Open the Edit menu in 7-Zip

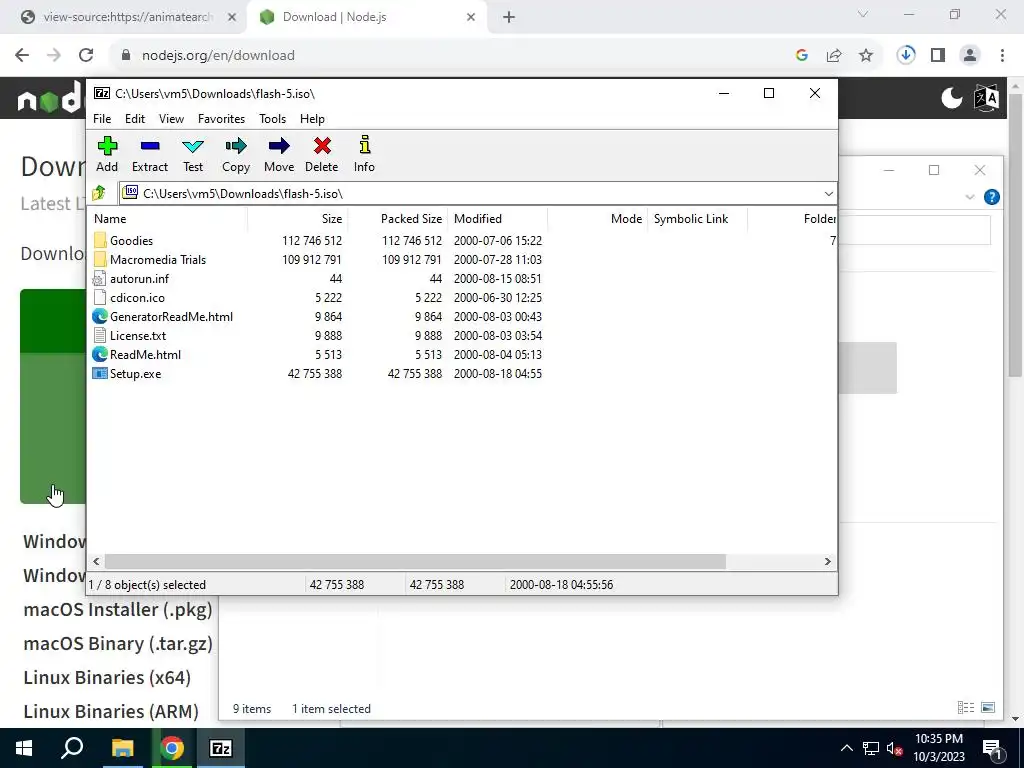pos(135,119)
